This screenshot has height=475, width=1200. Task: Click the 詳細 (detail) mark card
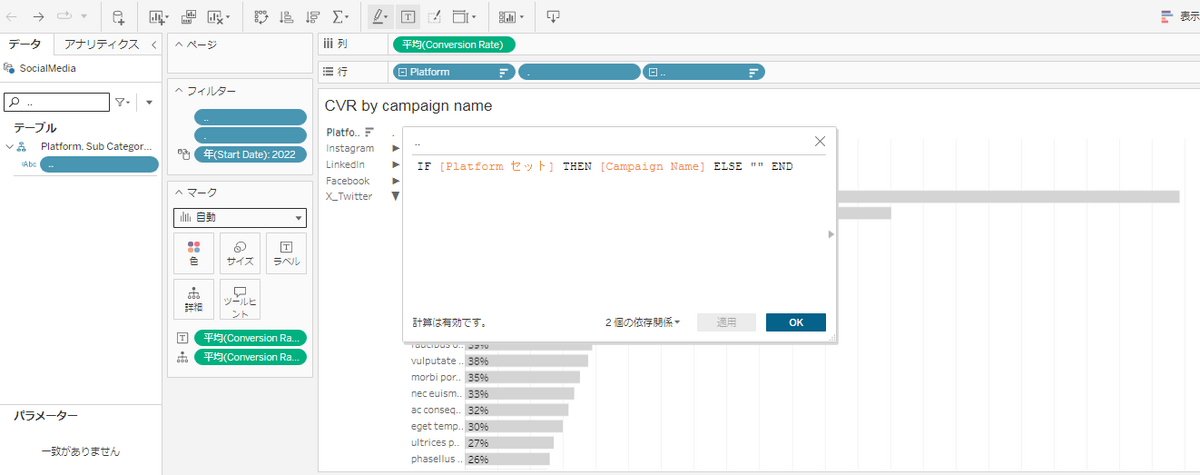click(193, 299)
